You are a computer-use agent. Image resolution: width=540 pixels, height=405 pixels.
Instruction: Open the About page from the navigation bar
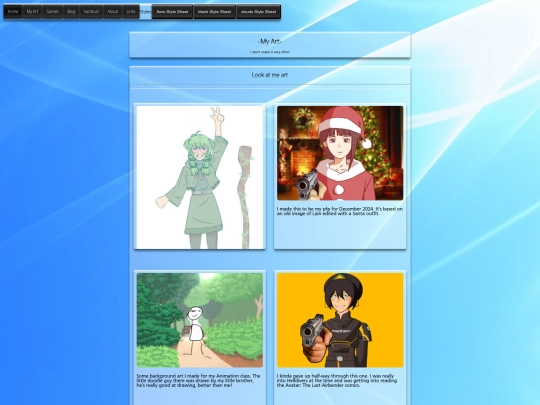pyautogui.click(x=113, y=11)
